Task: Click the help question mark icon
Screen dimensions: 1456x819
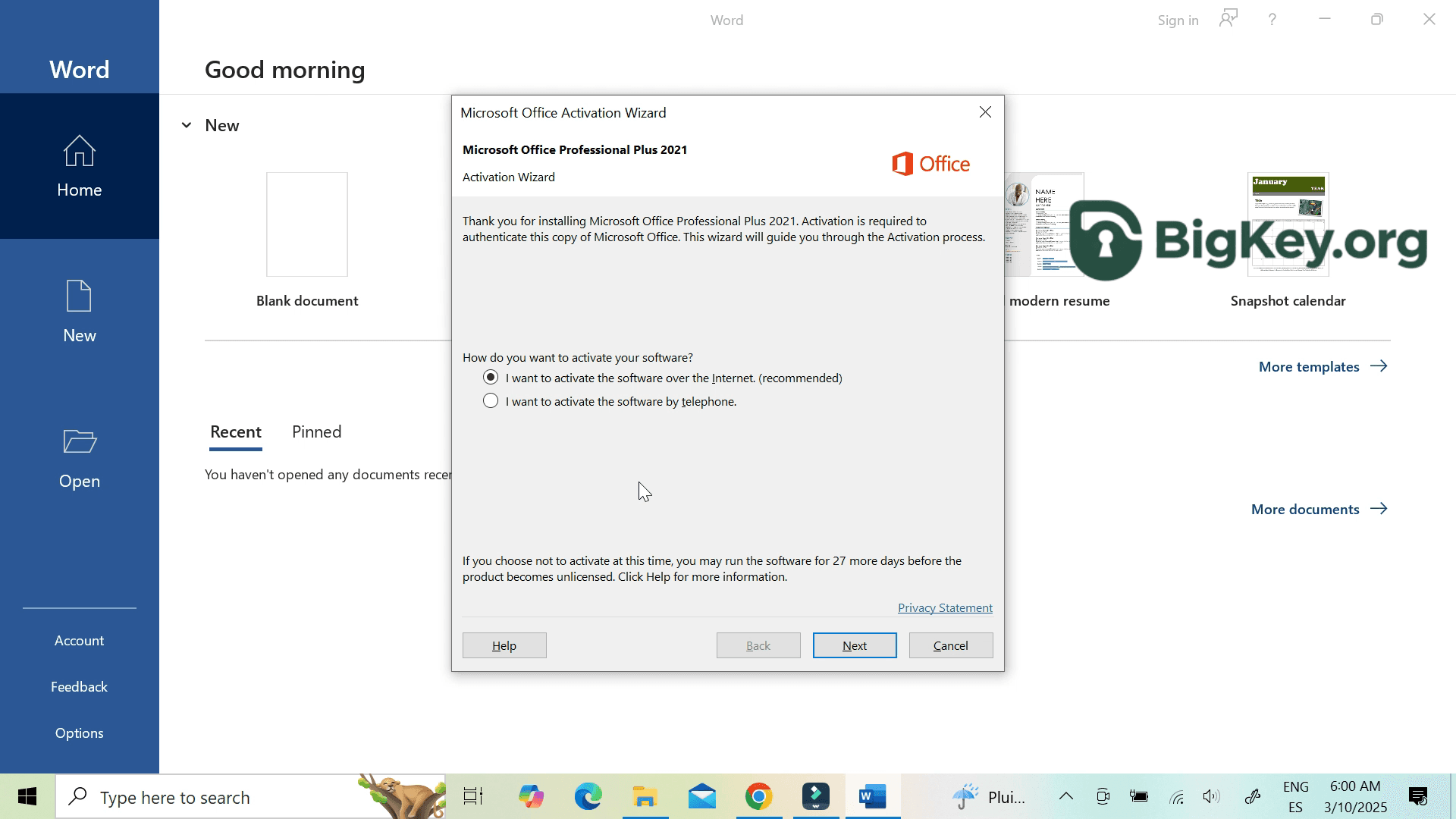Action: [x=1272, y=20]
